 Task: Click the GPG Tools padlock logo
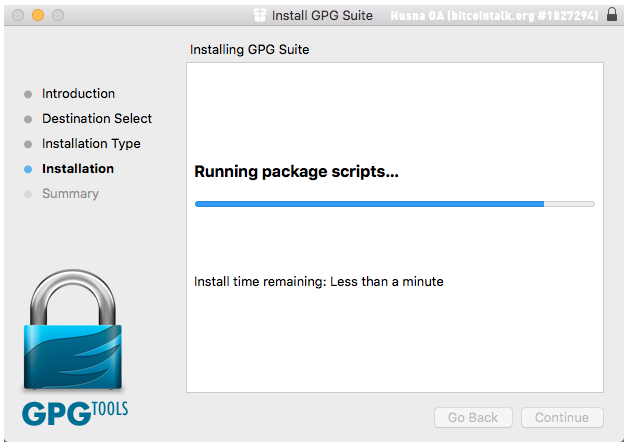click(x=73, y=330)
